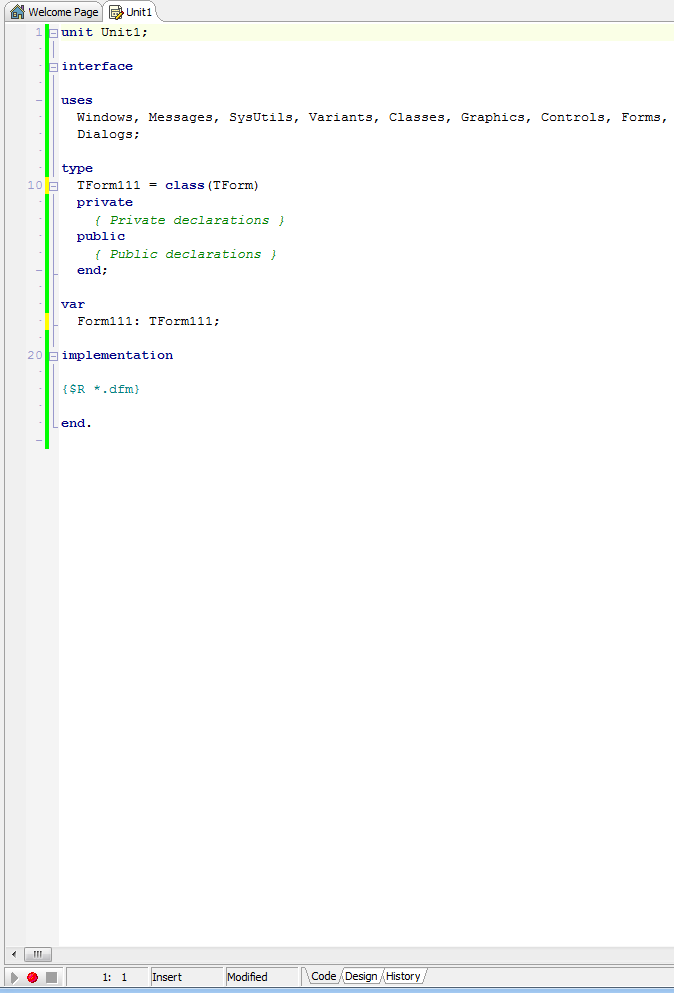674x993 pixels.
Task: Click the 'var' keyword
Action: click(73, 305)
